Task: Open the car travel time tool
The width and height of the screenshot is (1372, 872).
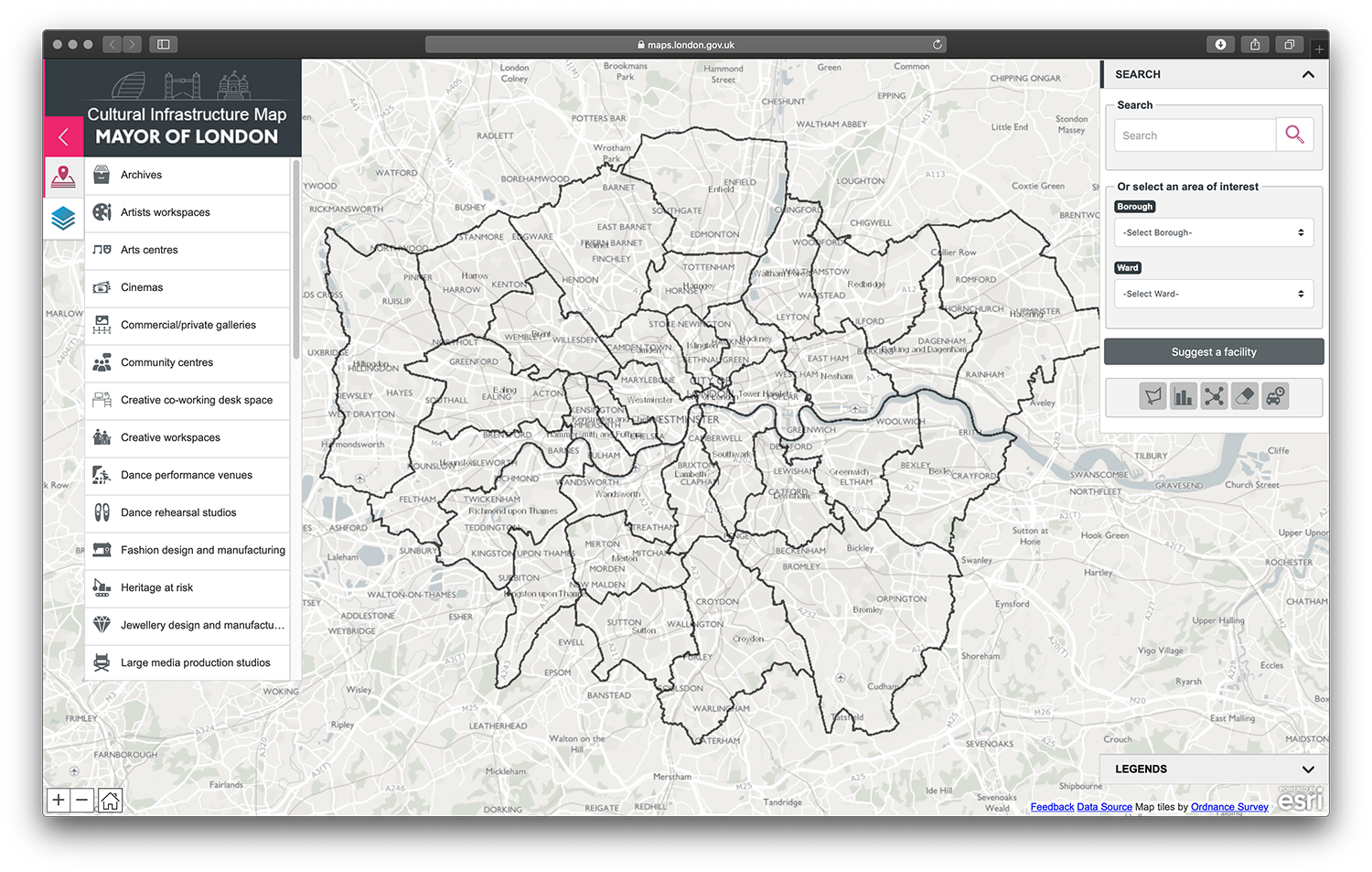Action: tap(1275, 396)
